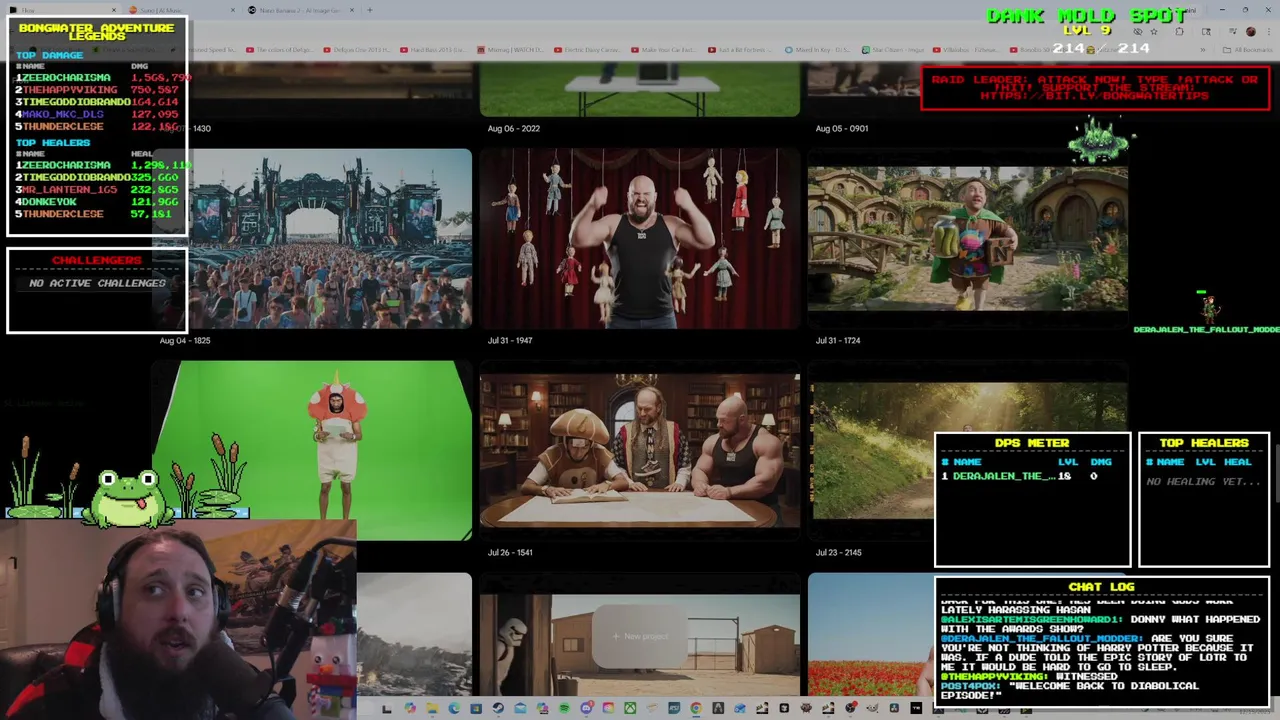Screen dimensions: 1280x720
Task: Click the 'NO ACTIVE CHALLENGES' text
Action: (97, 283)
